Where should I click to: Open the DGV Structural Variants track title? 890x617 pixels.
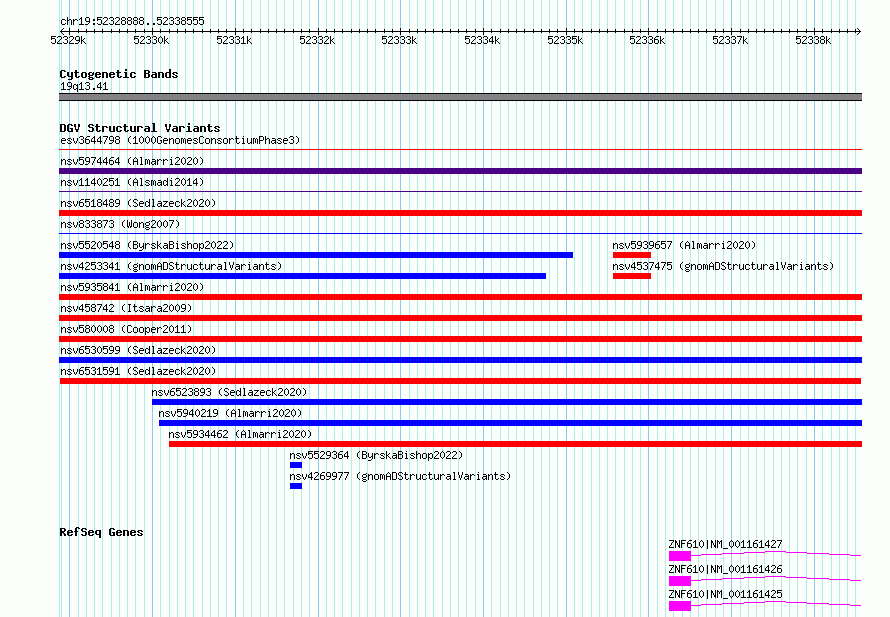(140, 128)
